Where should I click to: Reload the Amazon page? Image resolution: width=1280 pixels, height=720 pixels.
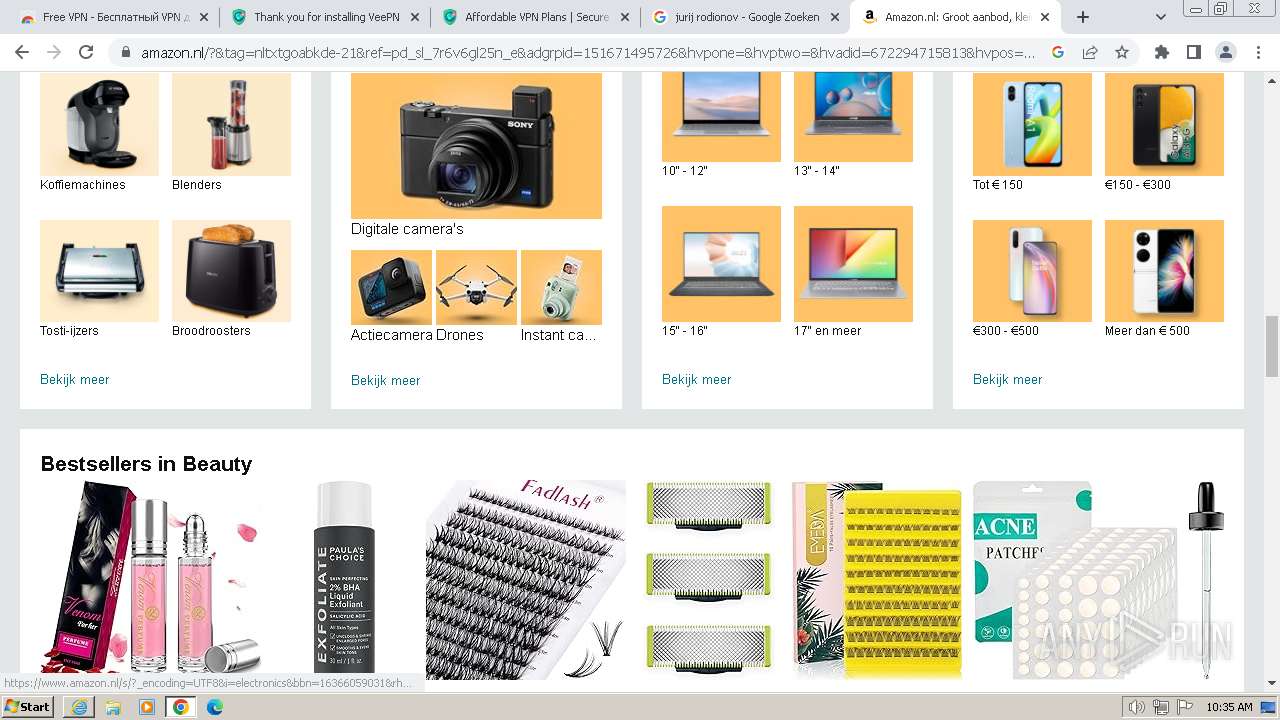coord(86,53)
